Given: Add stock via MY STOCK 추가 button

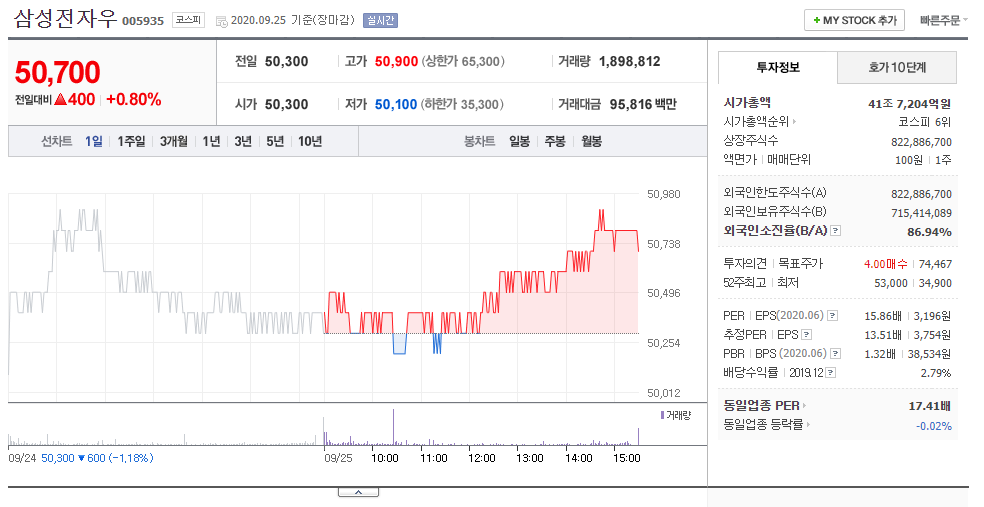Looking at the screenshot, I should pyautogui.click(x=854, y=20).
